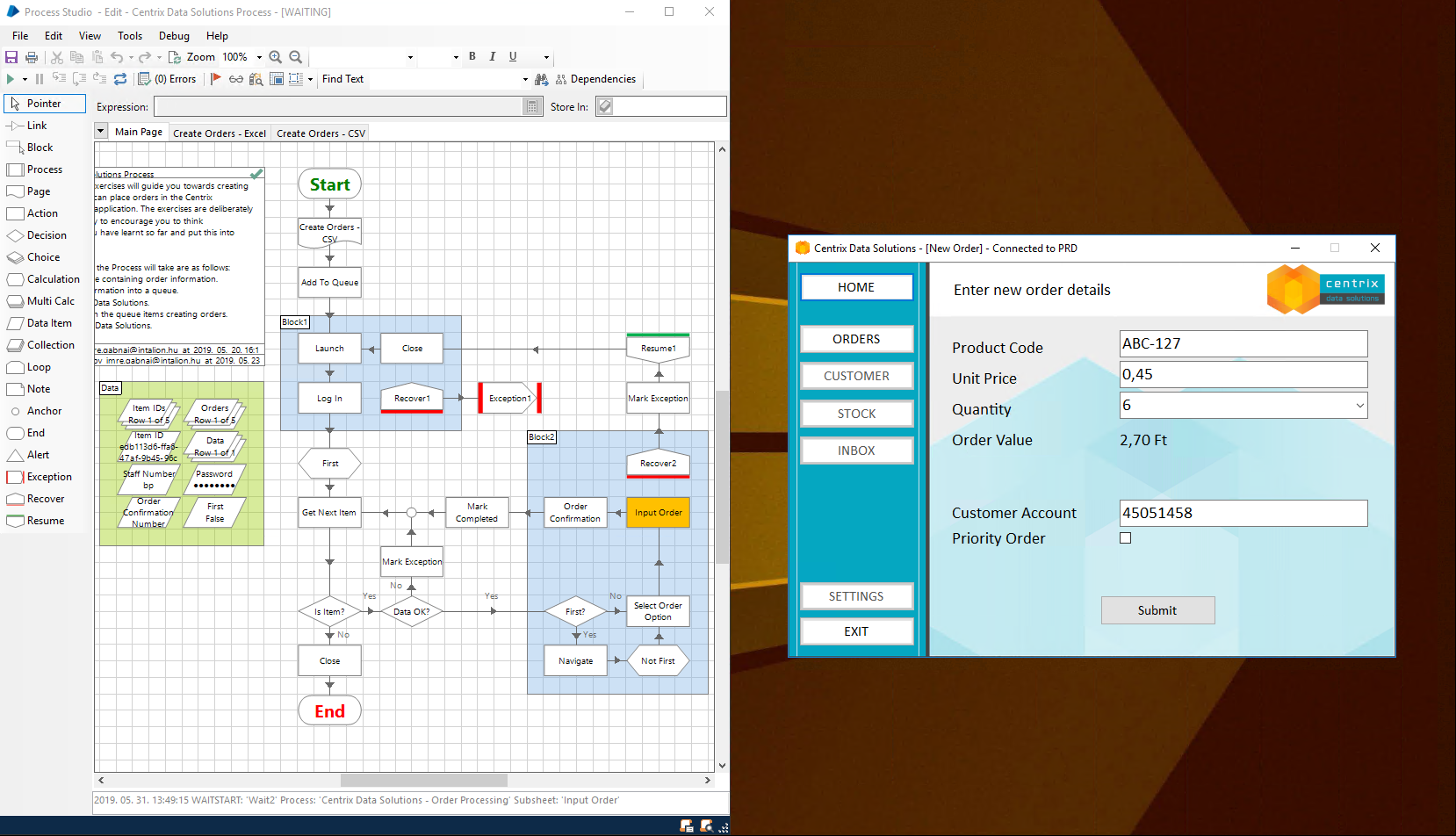
Task: Expand the Quantity combo box
Action: pos(1359,405)
